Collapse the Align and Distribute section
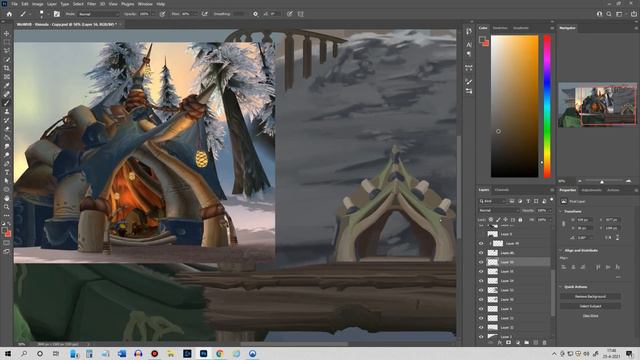This screenshot has width=640, height=360. click(x=561, y=250)
